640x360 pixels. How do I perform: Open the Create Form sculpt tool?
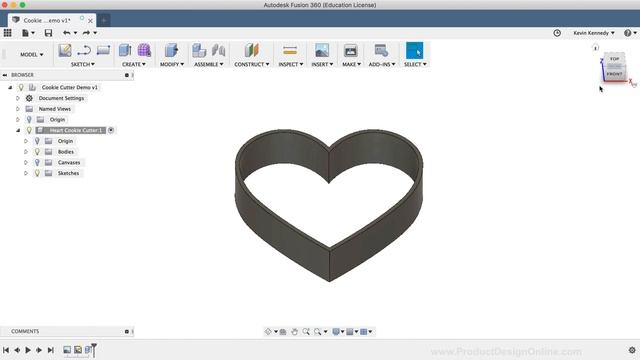click(144, 51)
